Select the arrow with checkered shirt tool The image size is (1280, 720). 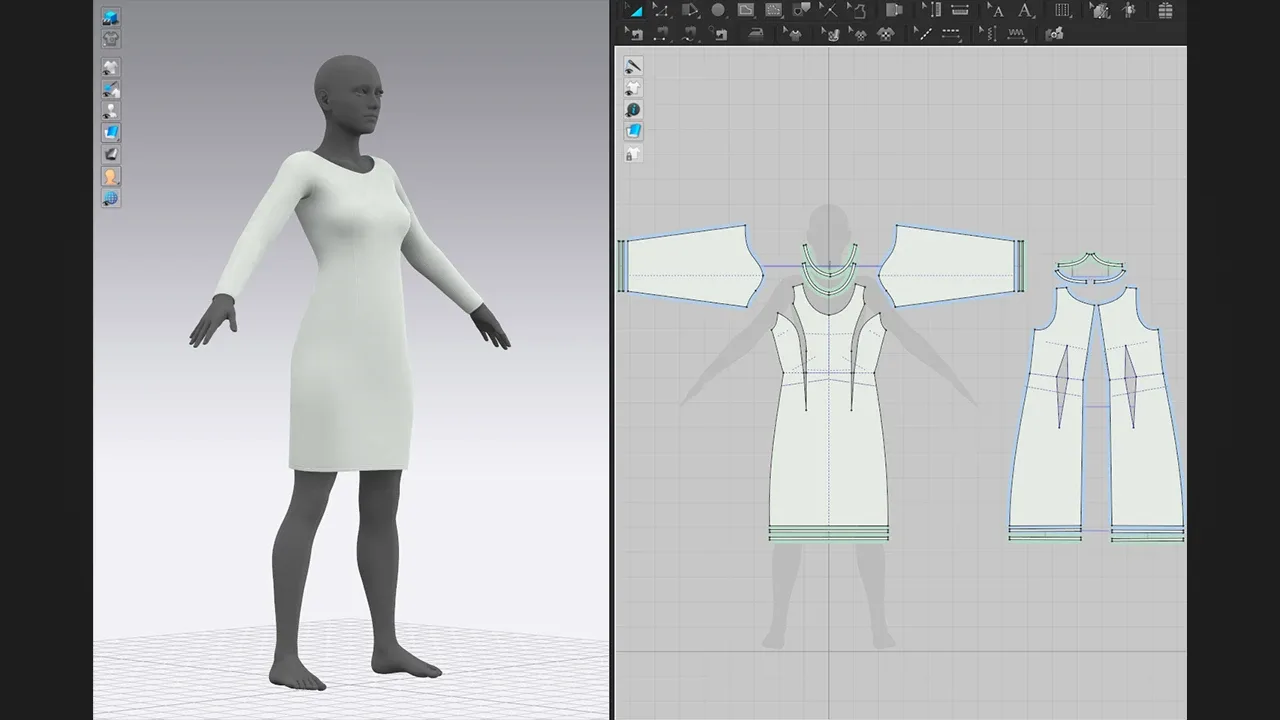click(859, 33)
